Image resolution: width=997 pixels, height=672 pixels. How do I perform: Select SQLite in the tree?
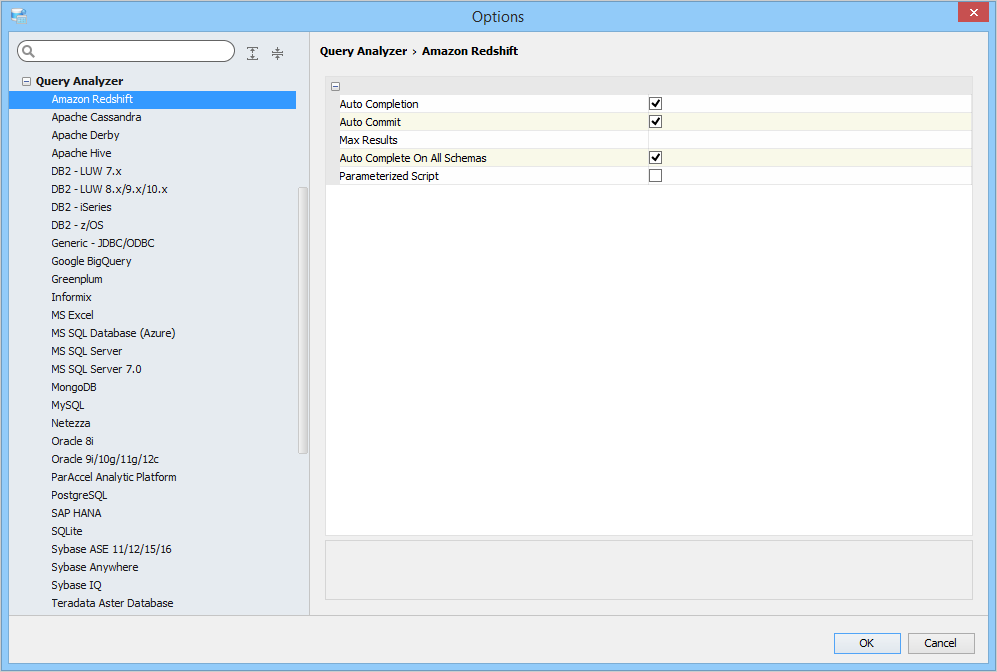coord(67,531)
